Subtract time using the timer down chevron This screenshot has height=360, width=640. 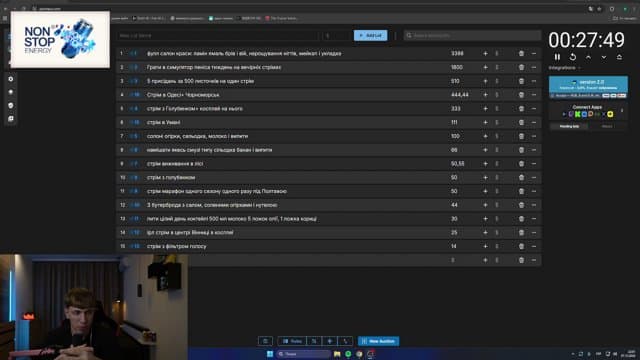[x=604, y=57]
